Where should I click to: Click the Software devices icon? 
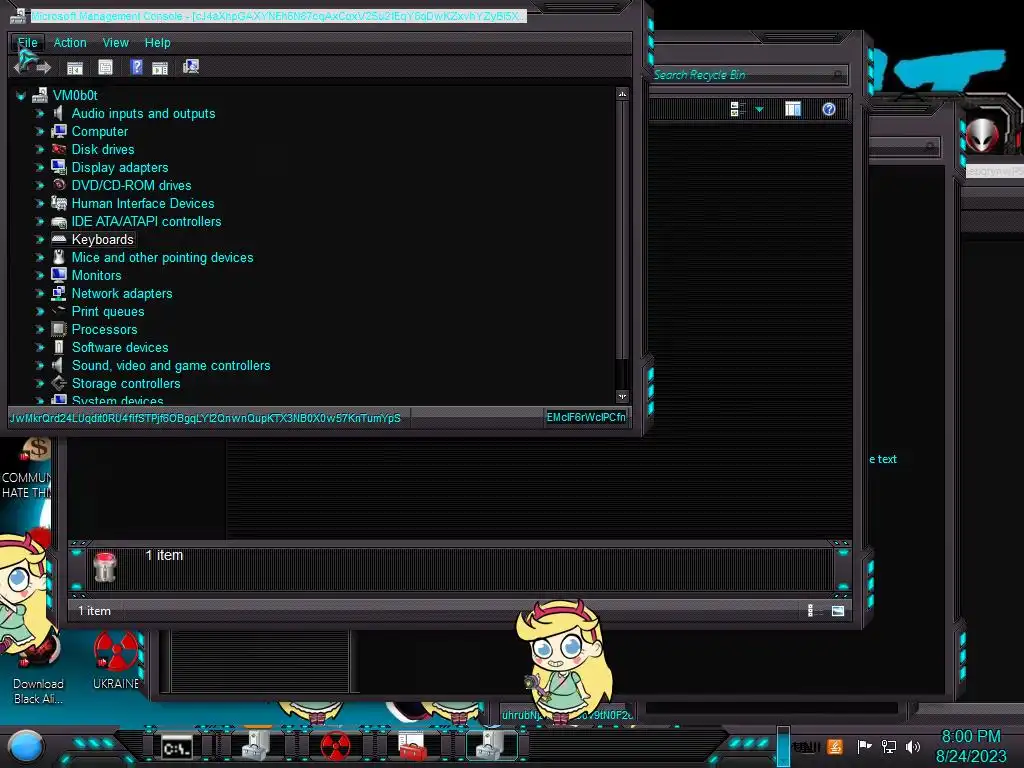pos(59,347)
